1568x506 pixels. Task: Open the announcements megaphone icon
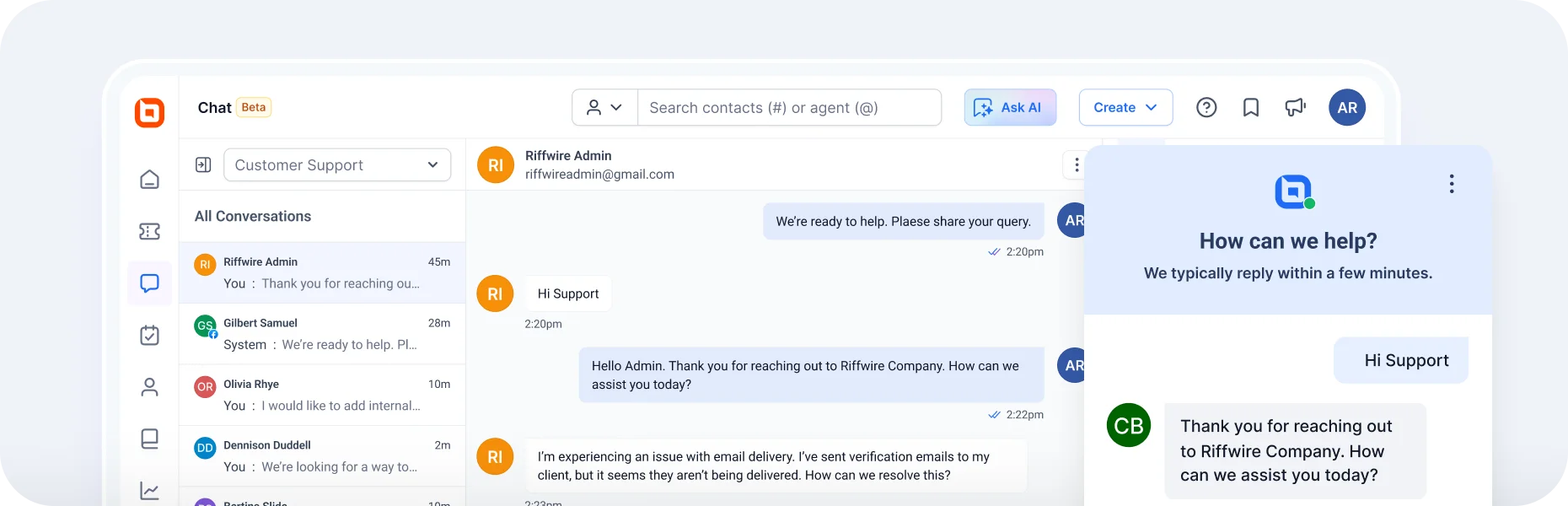[1295, 107]
